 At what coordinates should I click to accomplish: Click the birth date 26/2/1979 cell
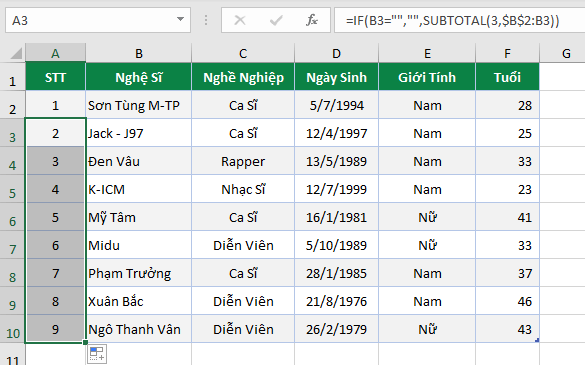tap(337, 329)
